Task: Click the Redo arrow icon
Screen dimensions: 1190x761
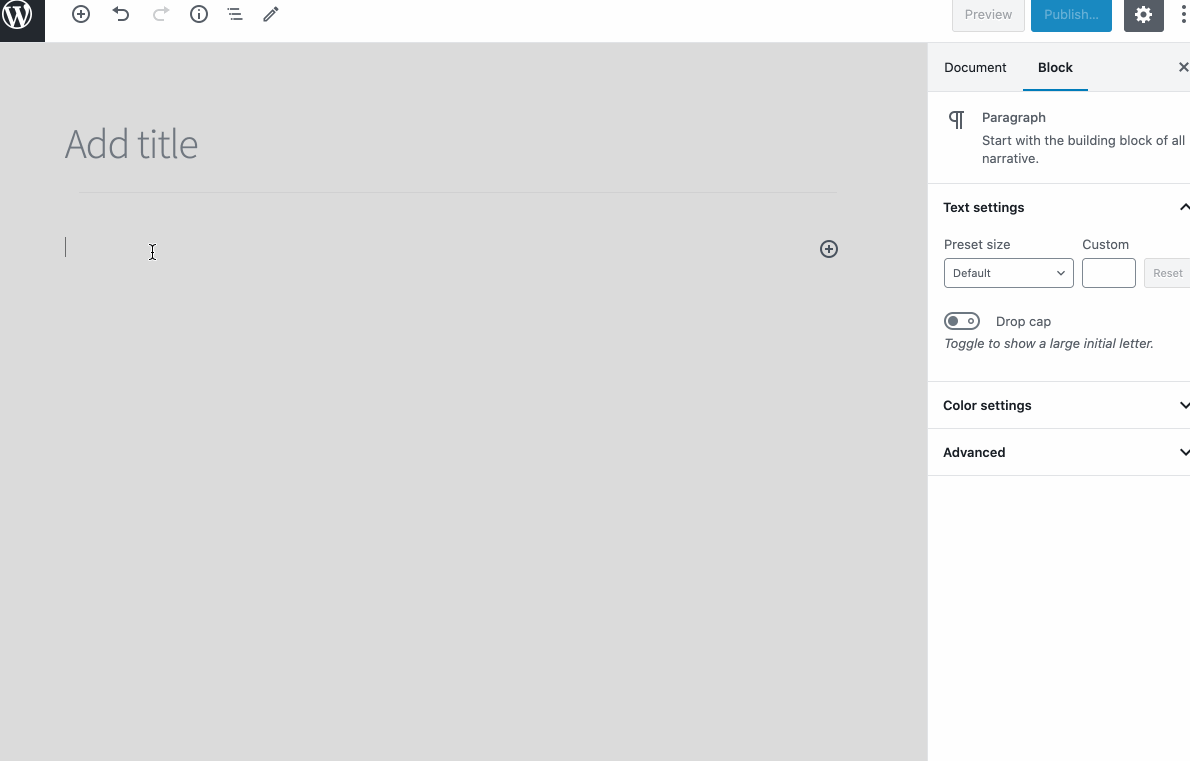Action: coord(160,14)
